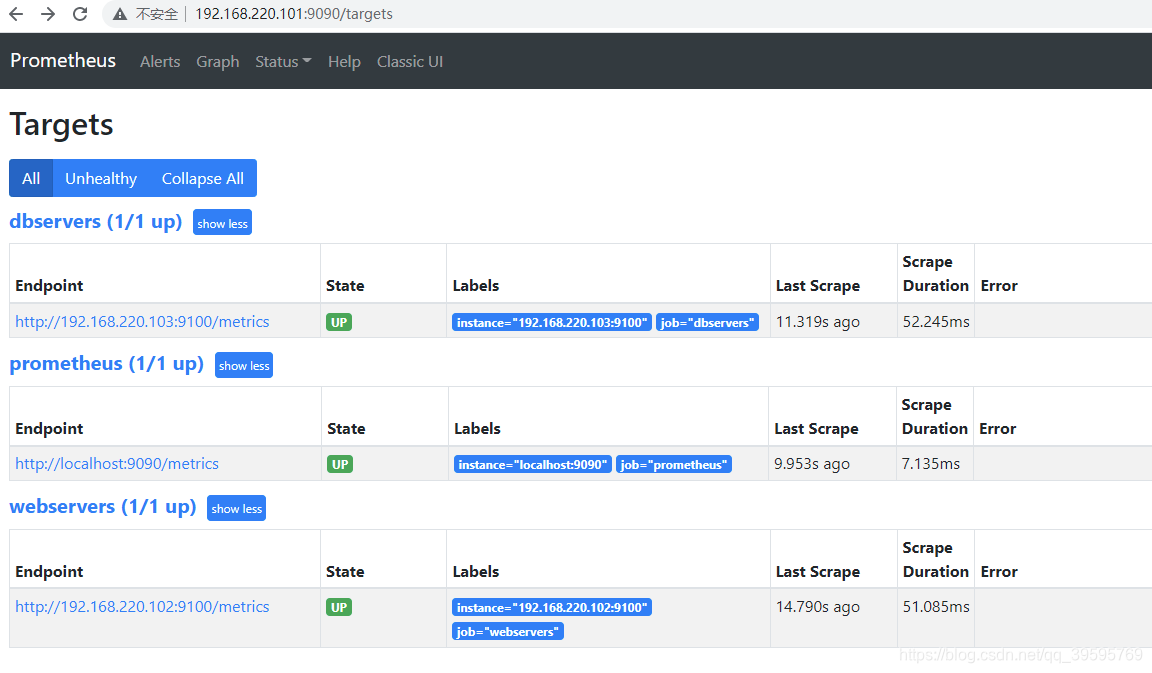1152x673 pixels.
Task: Click the not-secure warning triangle icon
Action: click(x=120, y=14)
